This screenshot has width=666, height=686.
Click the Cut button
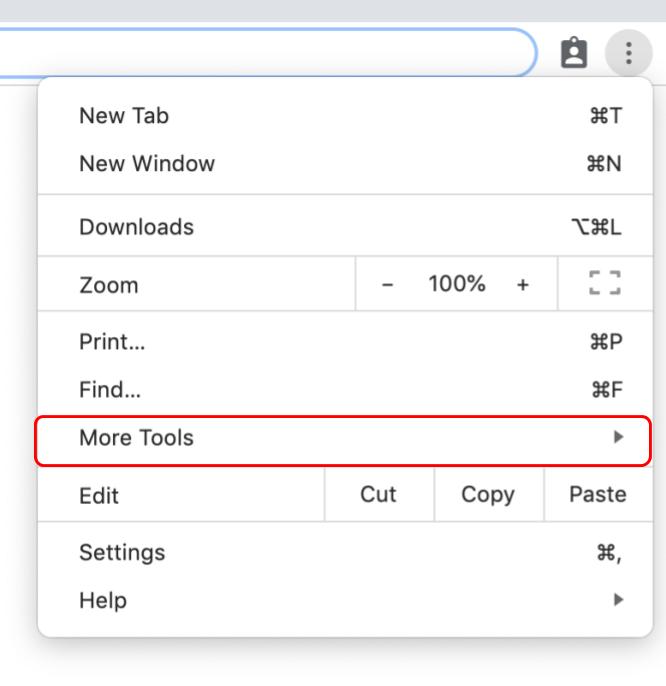[x=379, y=495]
